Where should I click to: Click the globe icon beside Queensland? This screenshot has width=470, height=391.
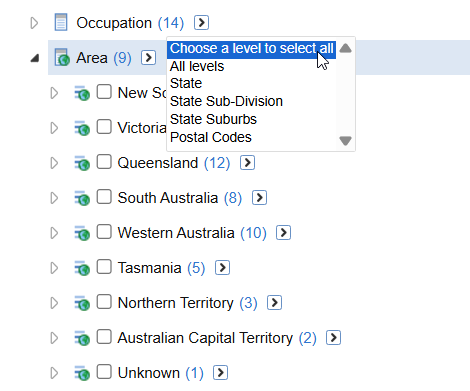(x=82, y=163)
